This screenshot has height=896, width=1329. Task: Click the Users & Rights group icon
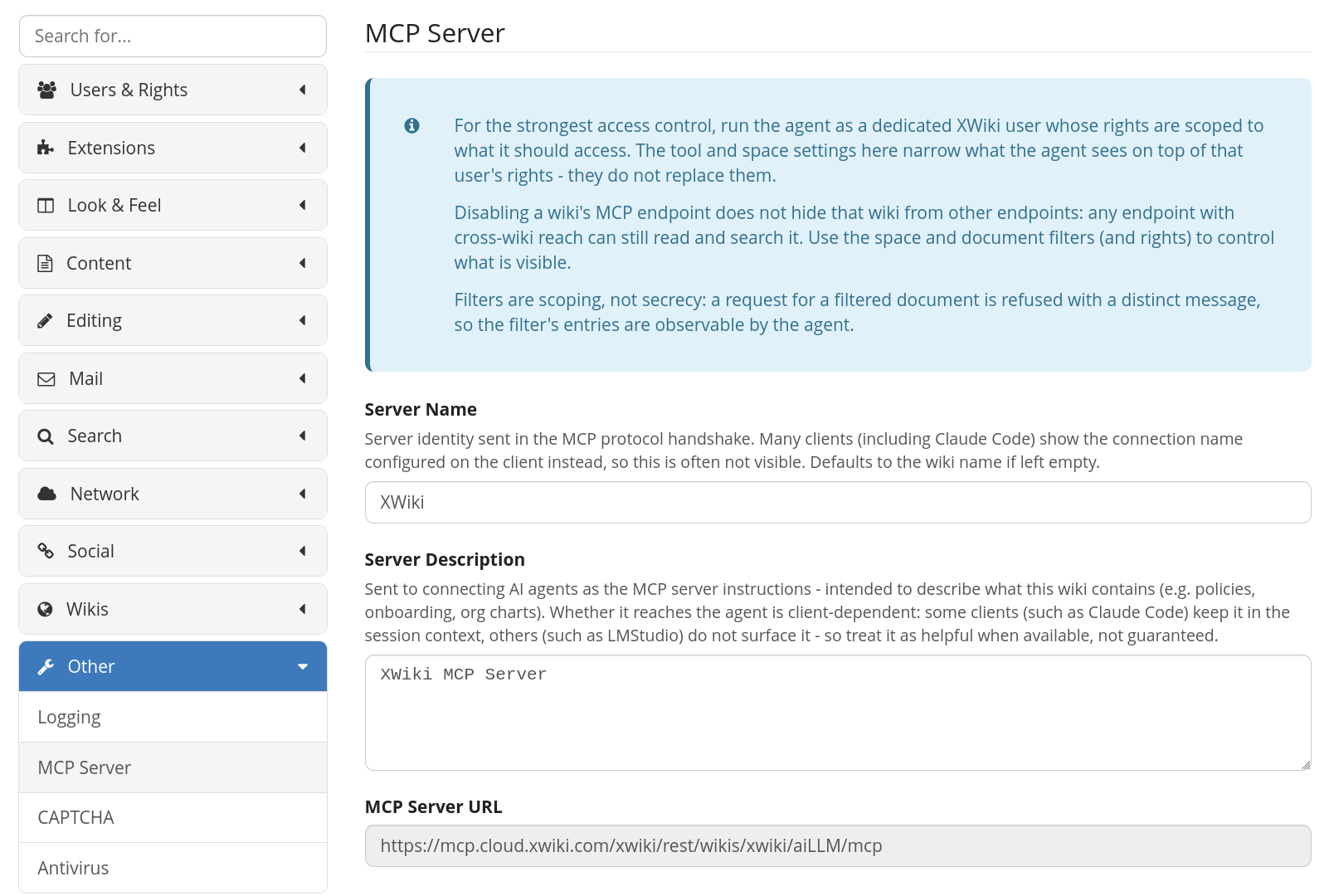click(x=47, y=90)
